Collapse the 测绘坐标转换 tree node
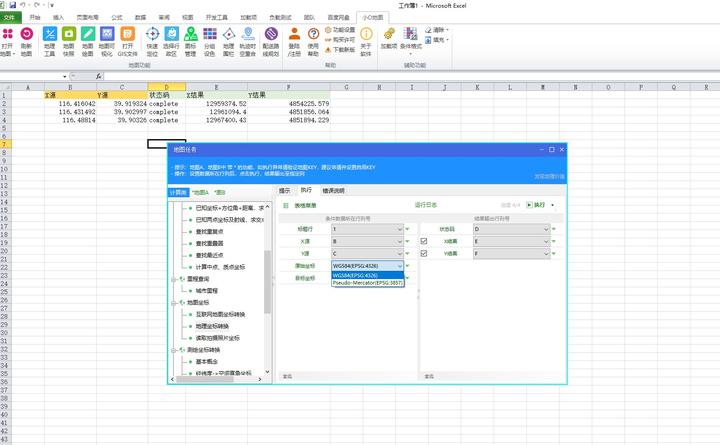This screenshot has width=720, height=445. point(174,350)
